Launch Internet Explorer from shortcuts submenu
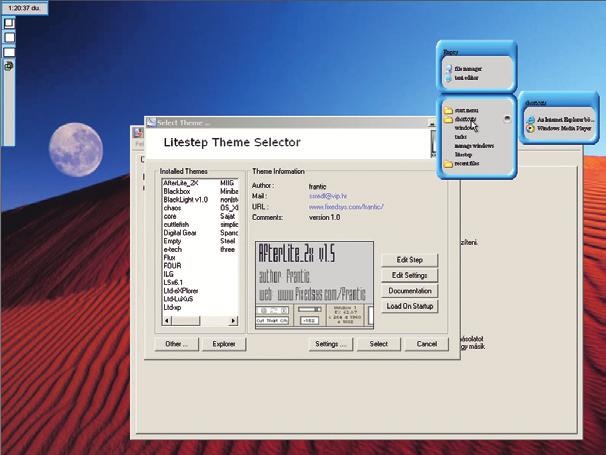Screen dimensions: 606x455 click(560, 119)
